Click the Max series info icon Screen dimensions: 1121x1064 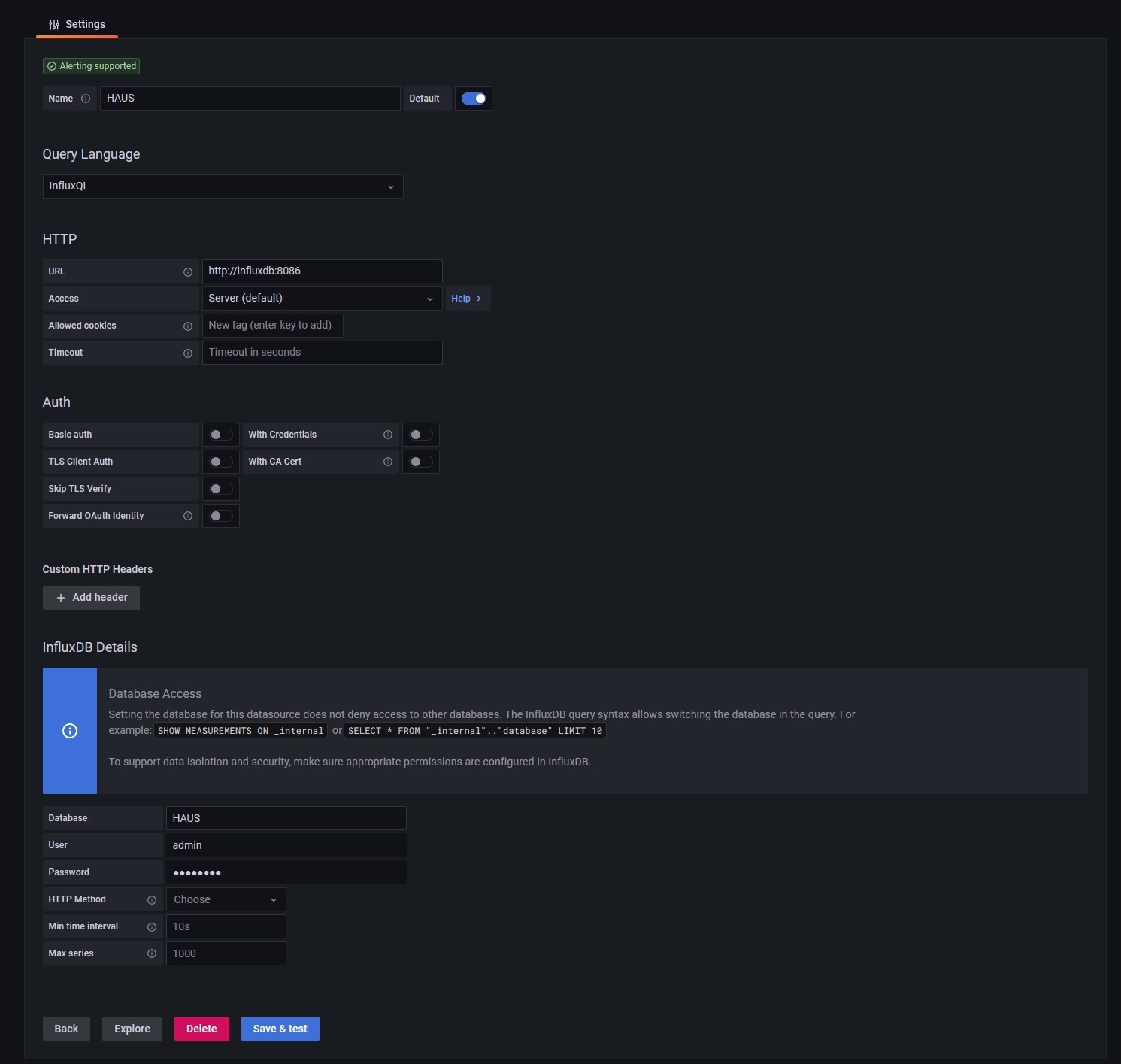(152, 953)
